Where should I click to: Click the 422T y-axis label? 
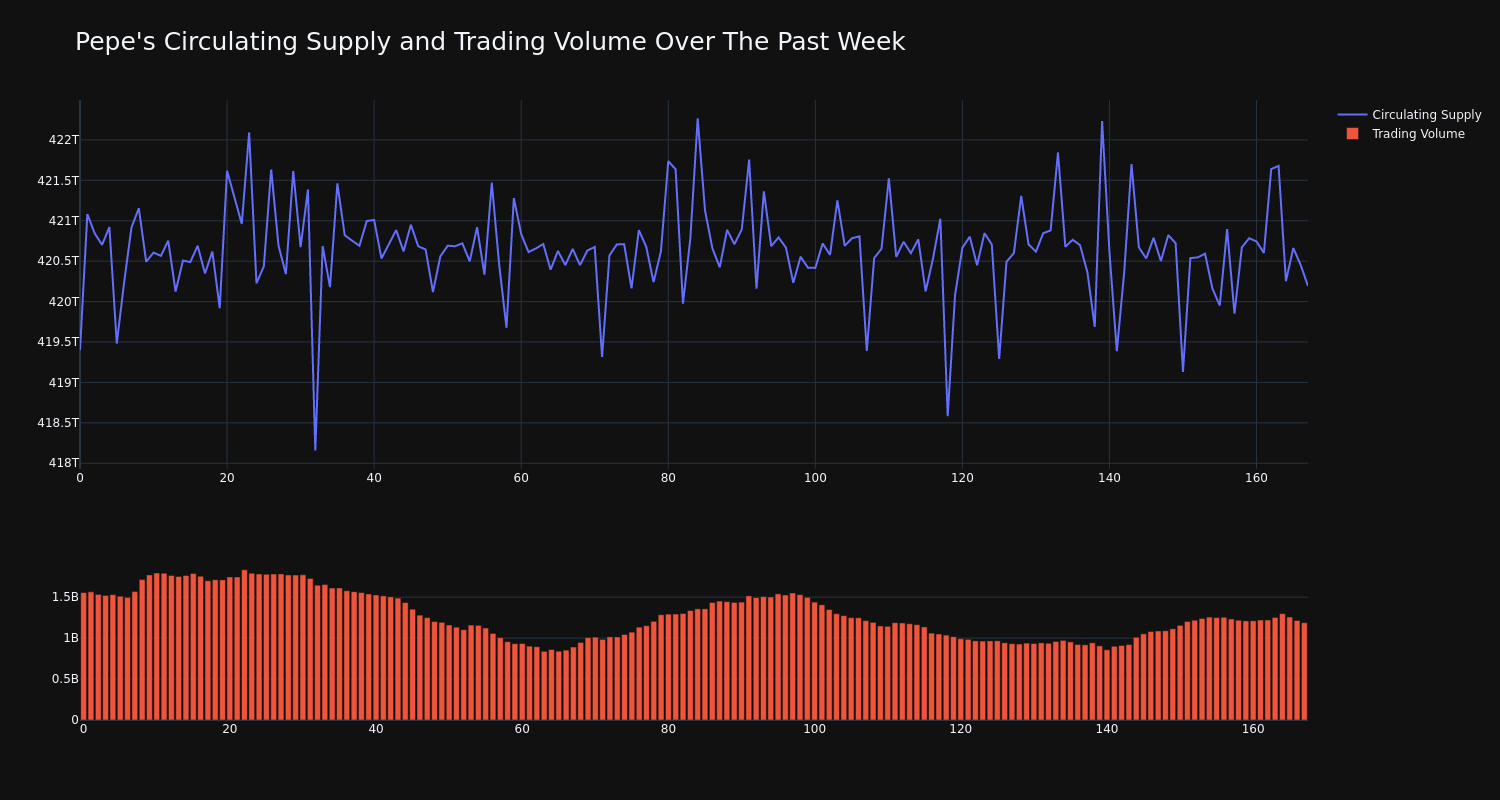pos(63,140)
